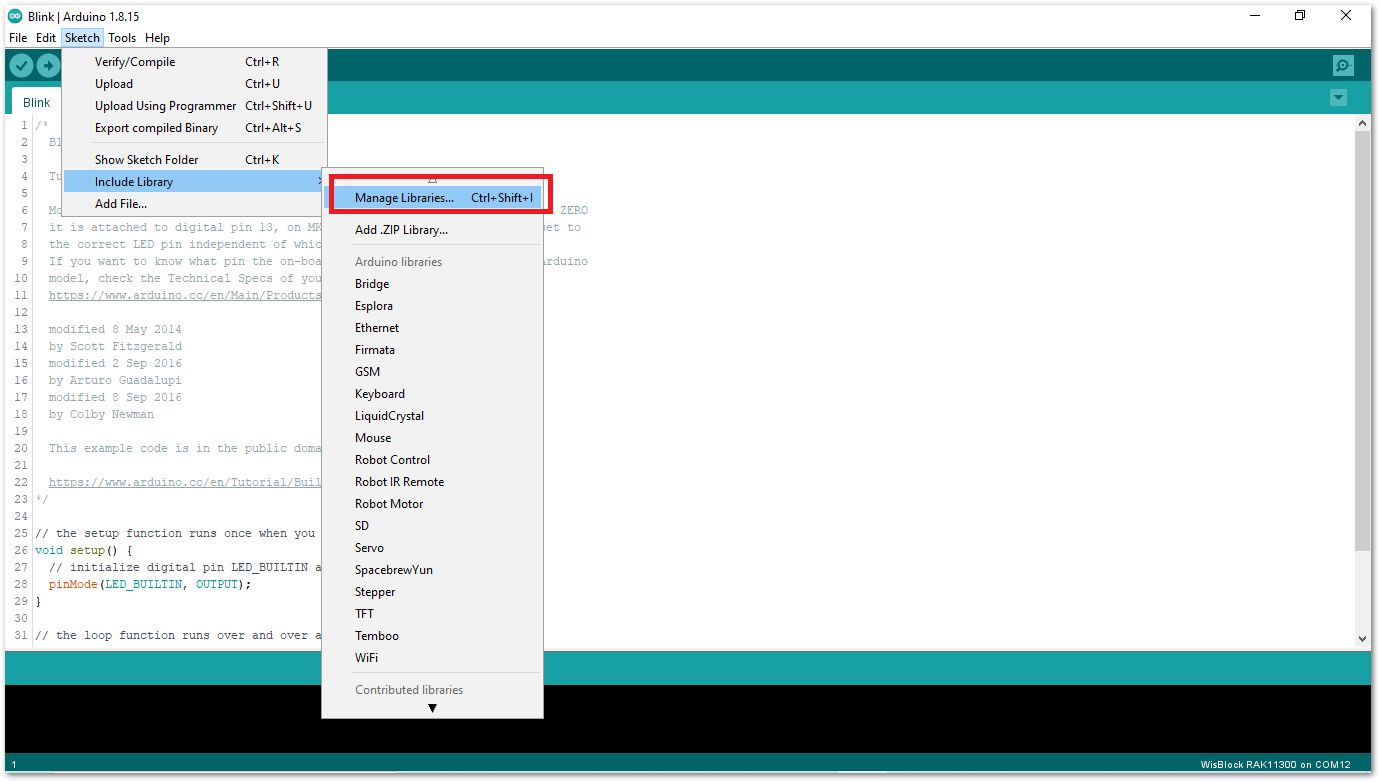
Task: Include the Temboo library
Action: click(433, 636)
